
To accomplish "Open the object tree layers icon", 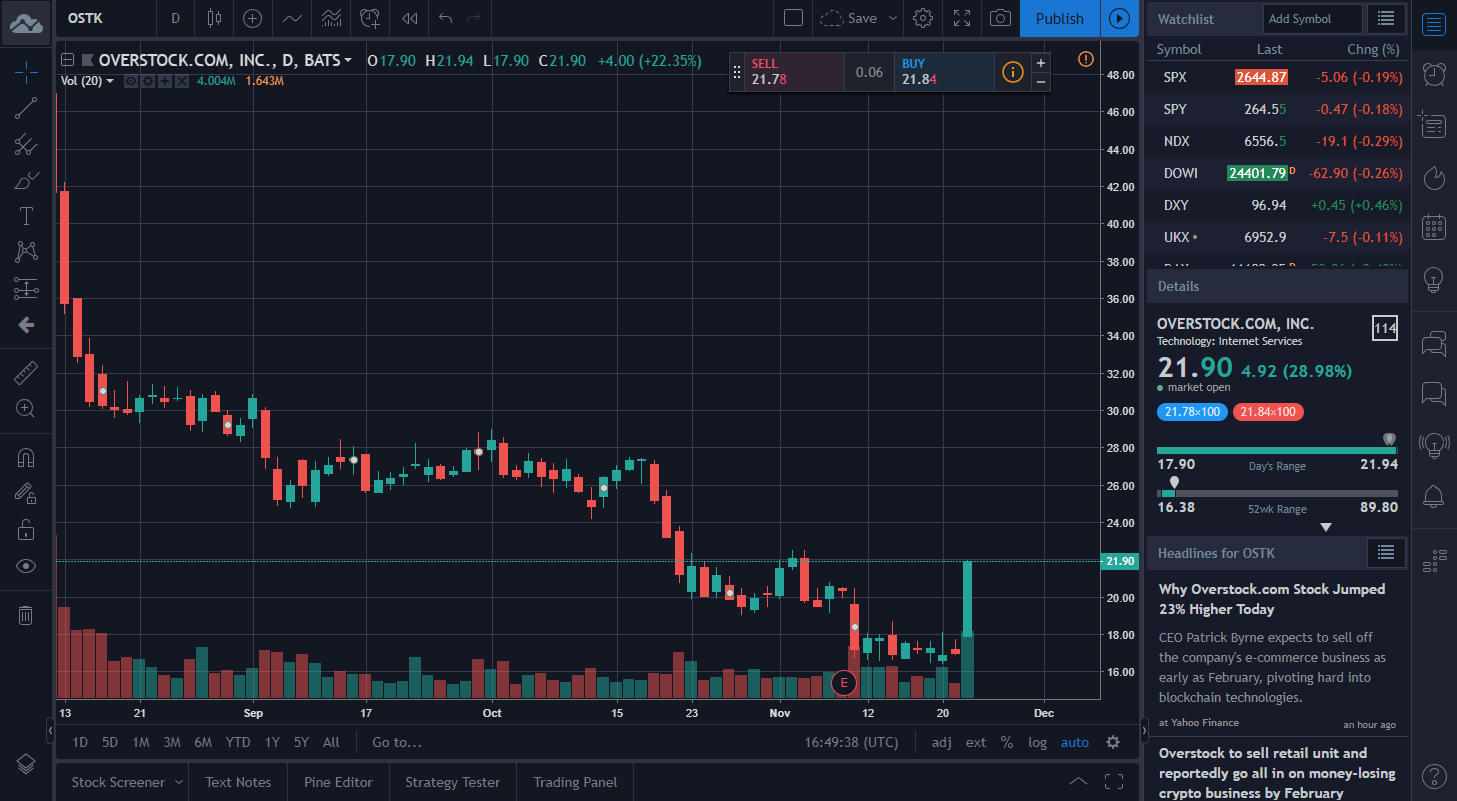I will pos(26,764).
